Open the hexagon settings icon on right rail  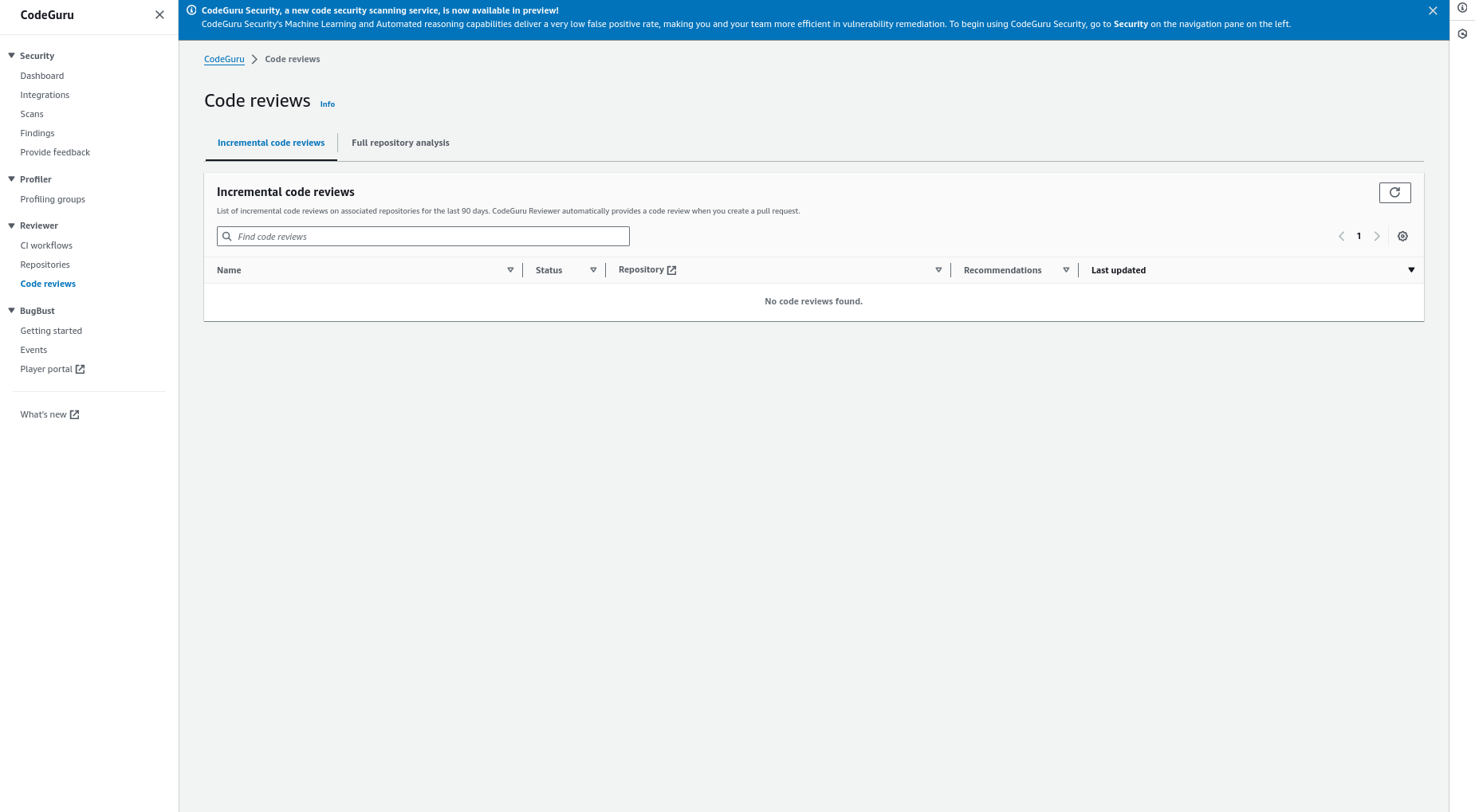[x=1462, y=34]
